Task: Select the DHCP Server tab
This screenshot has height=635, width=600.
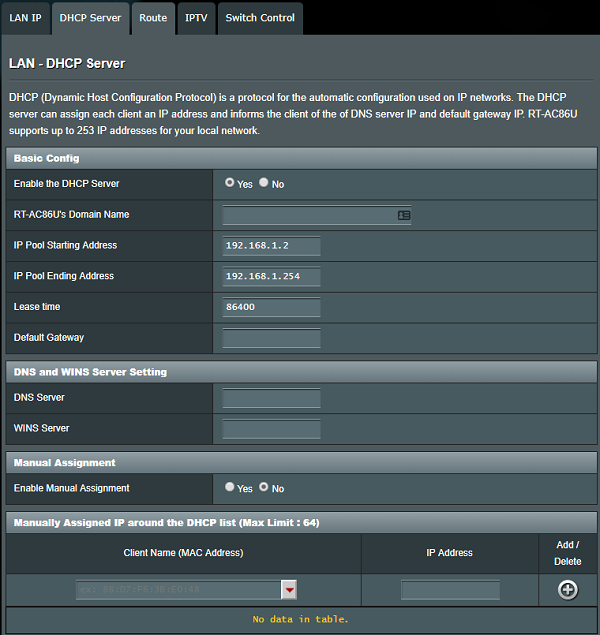Action: pyautogui.click(x=90, y=18)
